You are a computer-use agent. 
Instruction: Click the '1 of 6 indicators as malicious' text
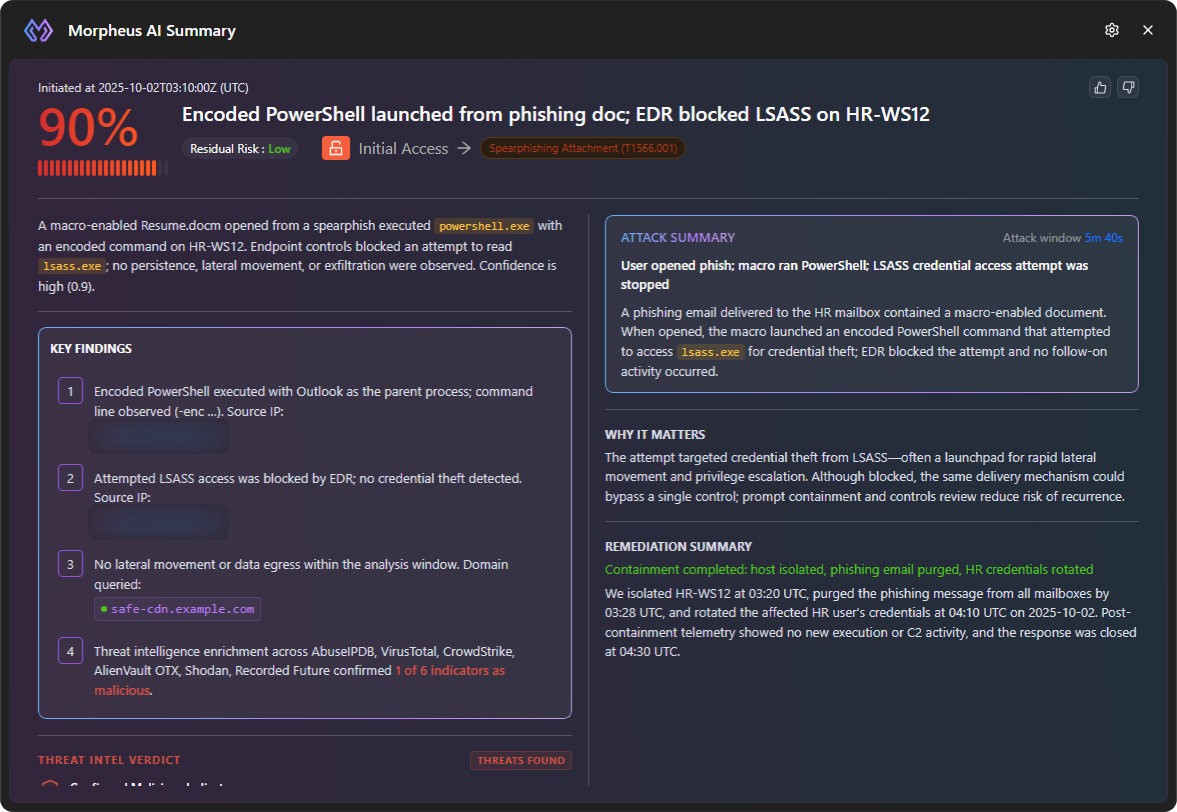click(x=300, y=681)
